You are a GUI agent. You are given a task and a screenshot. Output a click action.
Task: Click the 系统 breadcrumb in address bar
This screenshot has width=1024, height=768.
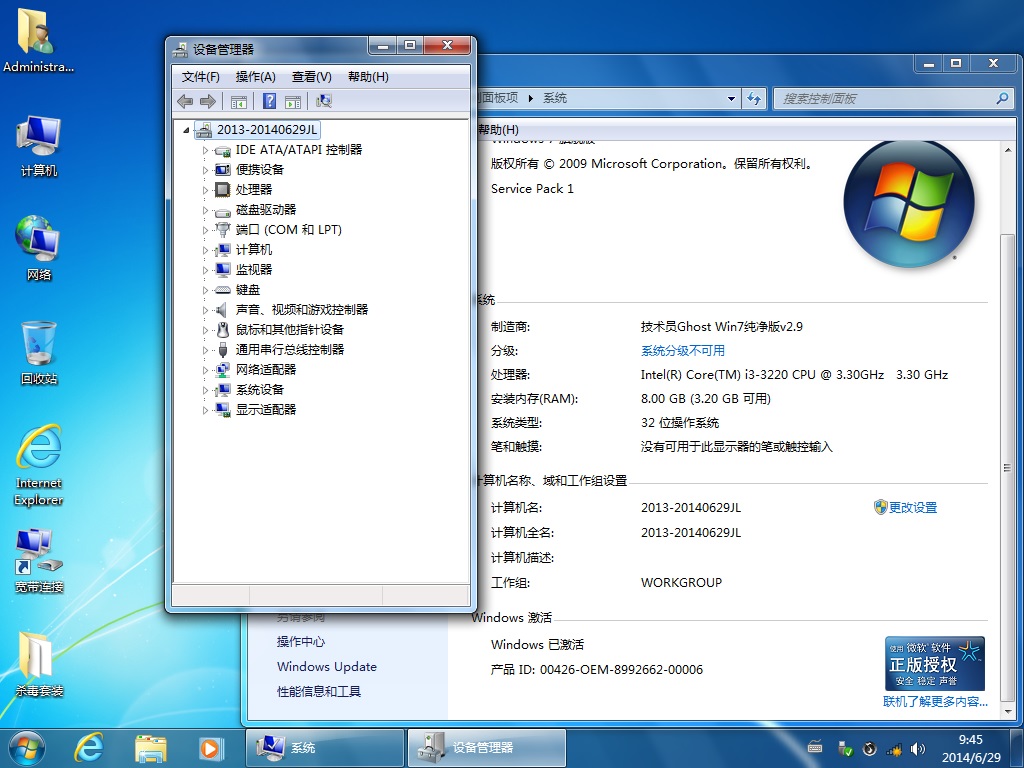554,98
